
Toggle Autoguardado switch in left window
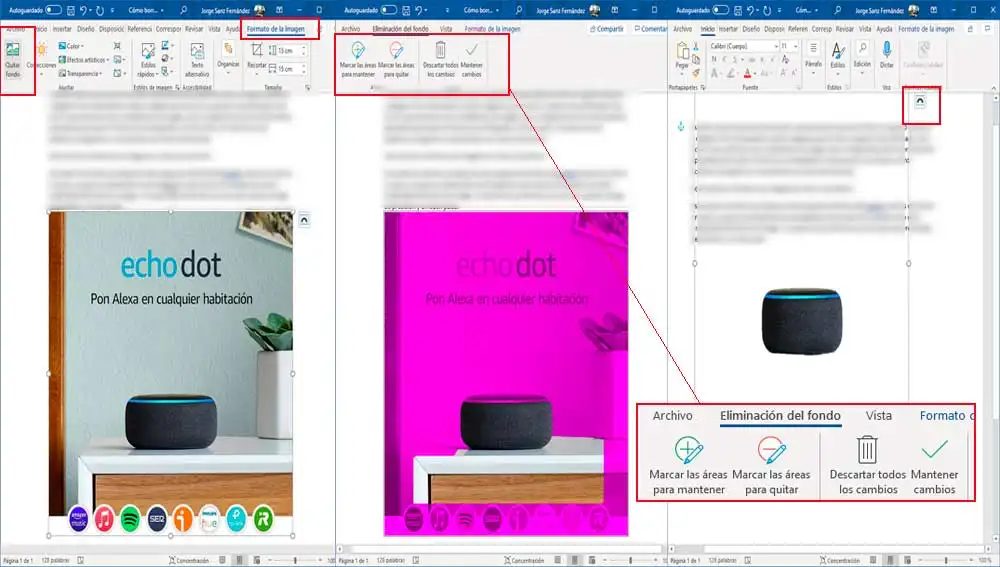coord(54,10)
